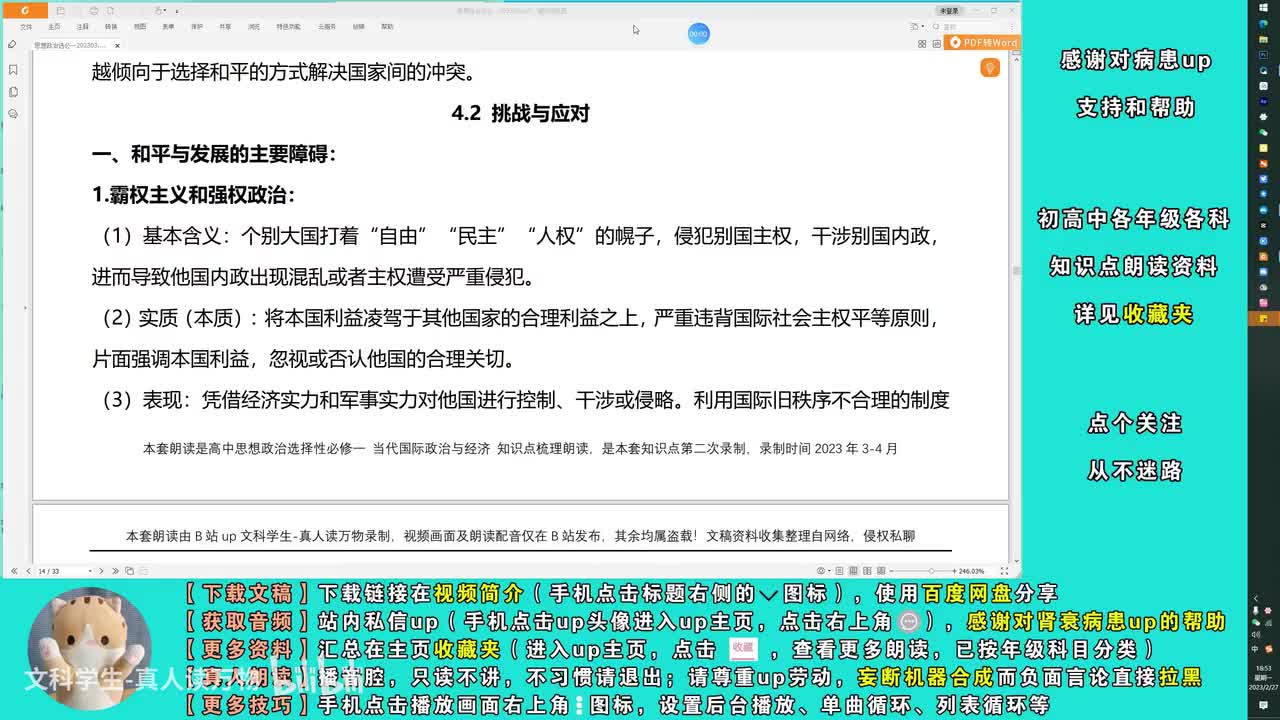Open the 视图 ribbon tab
The height and width of the screenshot is (720, 1280).
click(140, 27)
